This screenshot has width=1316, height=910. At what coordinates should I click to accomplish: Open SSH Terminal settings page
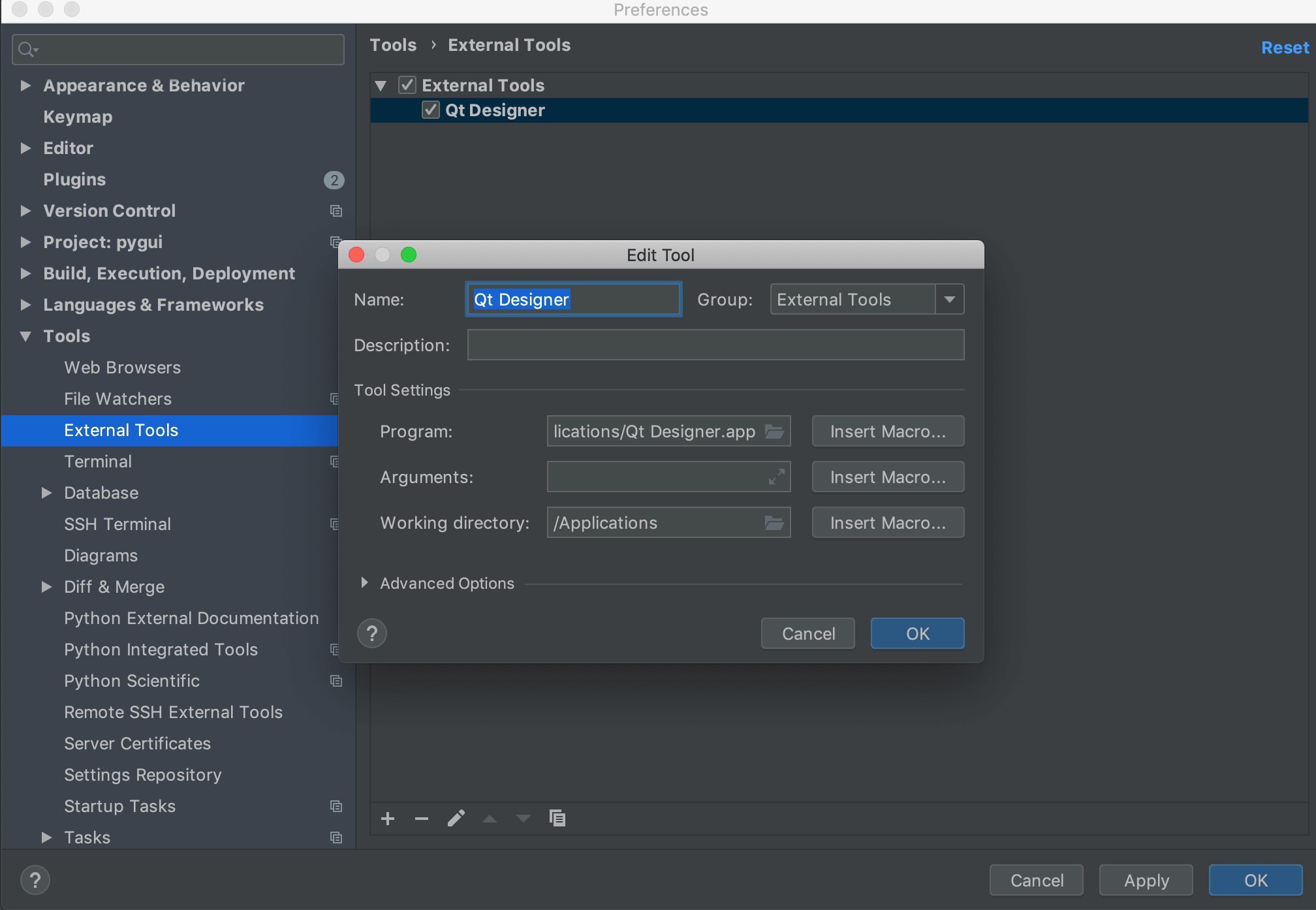pyautogui.click(x=117, y=524)
